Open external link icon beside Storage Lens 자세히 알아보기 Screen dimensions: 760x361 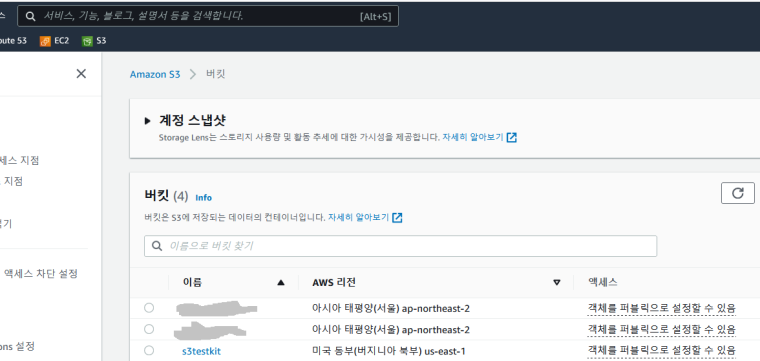[x=511, y=138]
